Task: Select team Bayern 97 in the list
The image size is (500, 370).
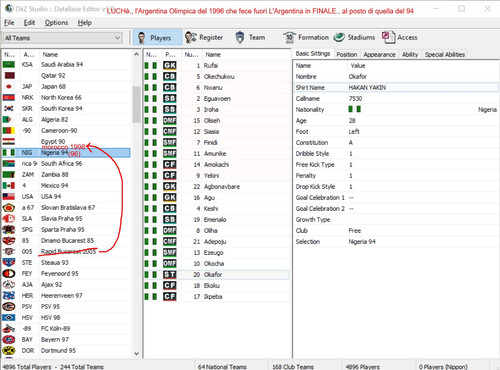Action: pos(66,339)
